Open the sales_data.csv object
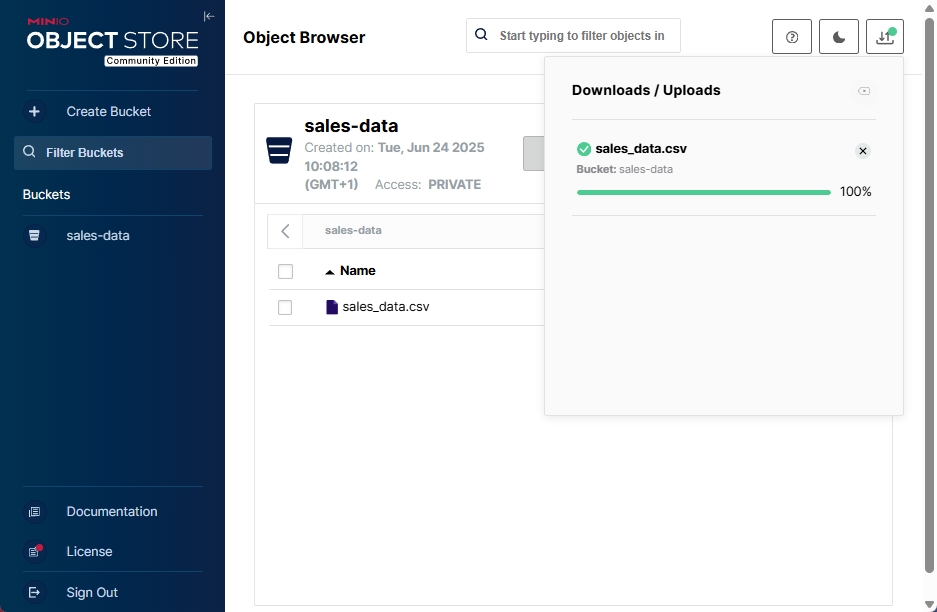This screenshot has width=937, height=612. [x=385, y=307]
